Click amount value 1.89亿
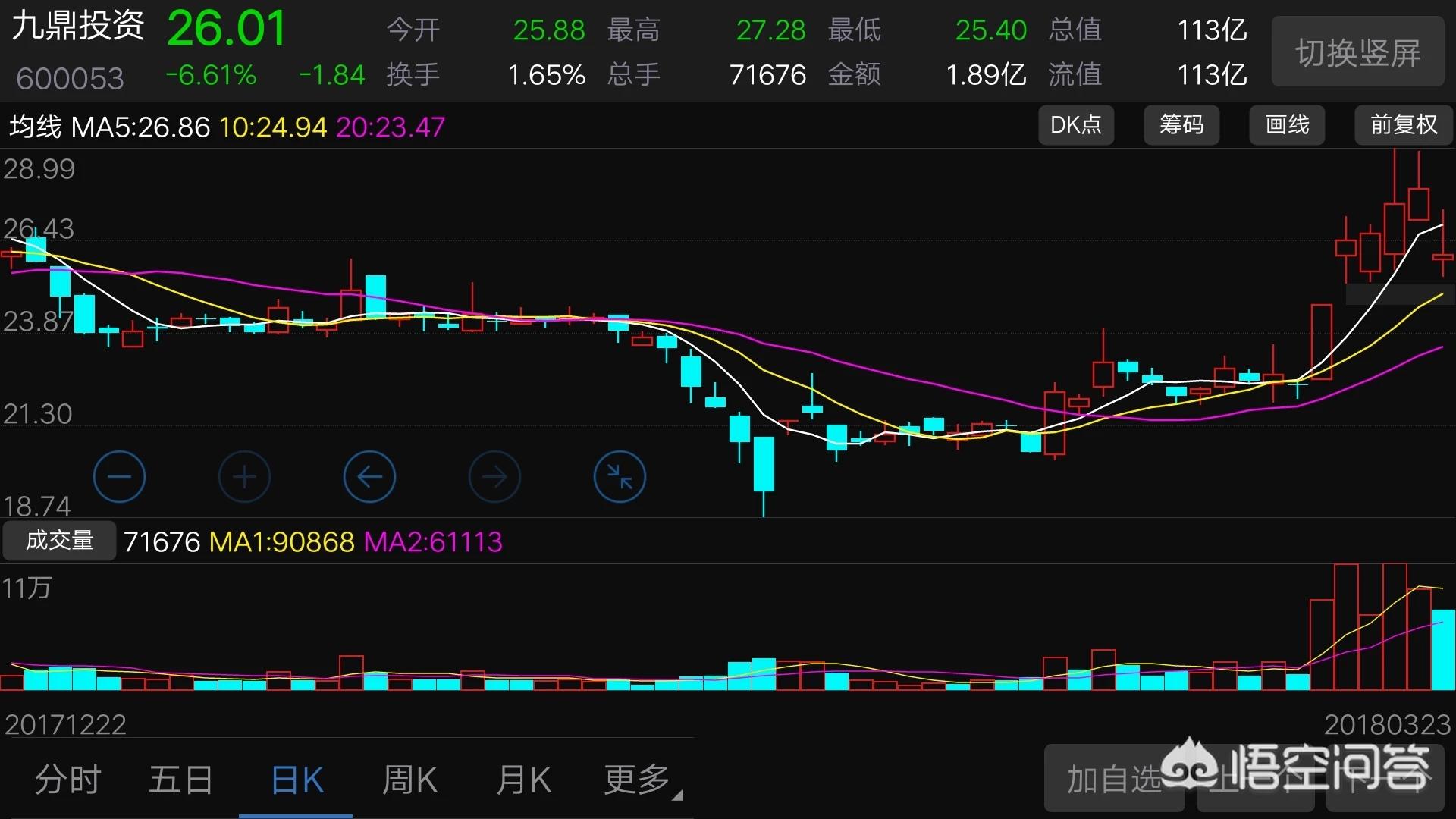This screenshot has height=819, width=1456. click(986, 75)
